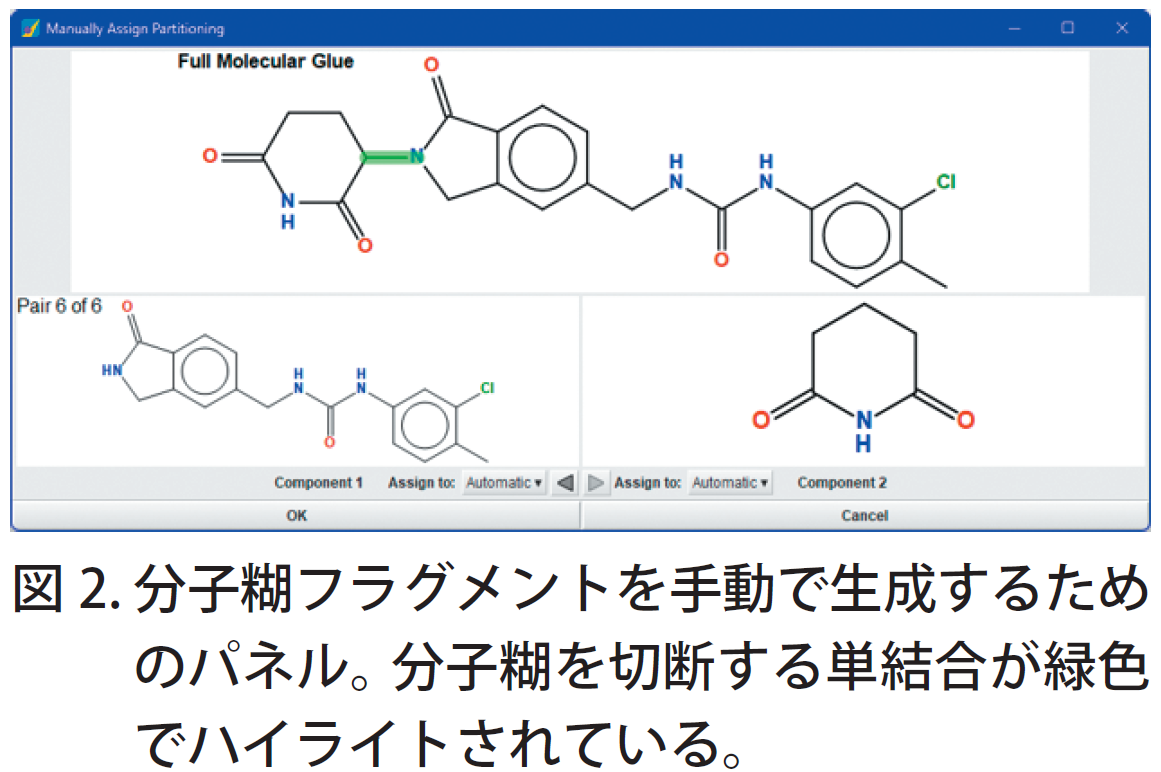Go to next pair with right arrow
This screenshot has height=772, width=1161.
[x=595, y=483]
